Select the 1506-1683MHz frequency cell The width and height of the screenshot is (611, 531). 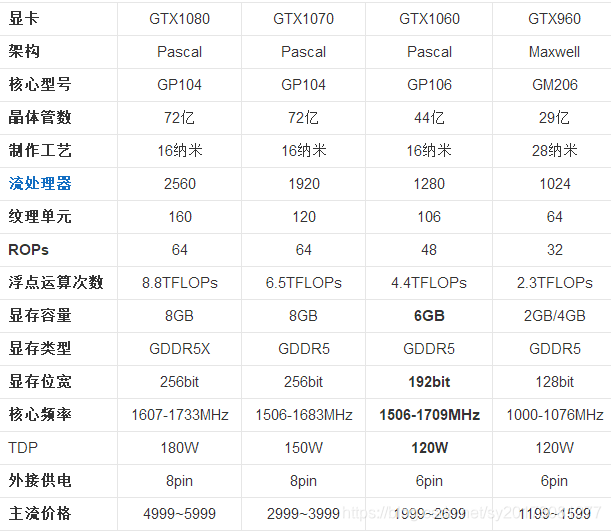coord(304,415)
